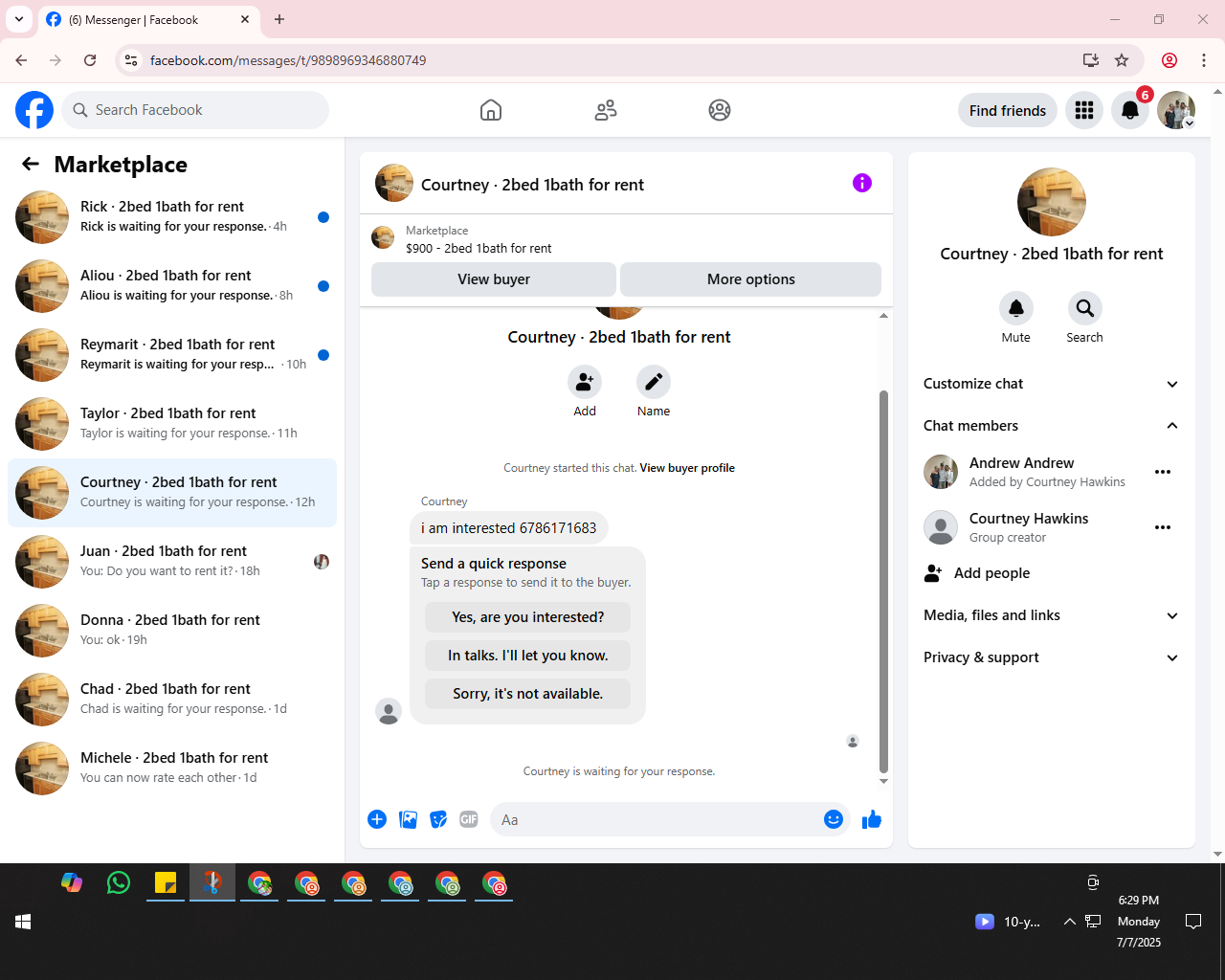Open options for Andrew Andrew member
Screen dimensions: 1225x980
coord(1163,472)
